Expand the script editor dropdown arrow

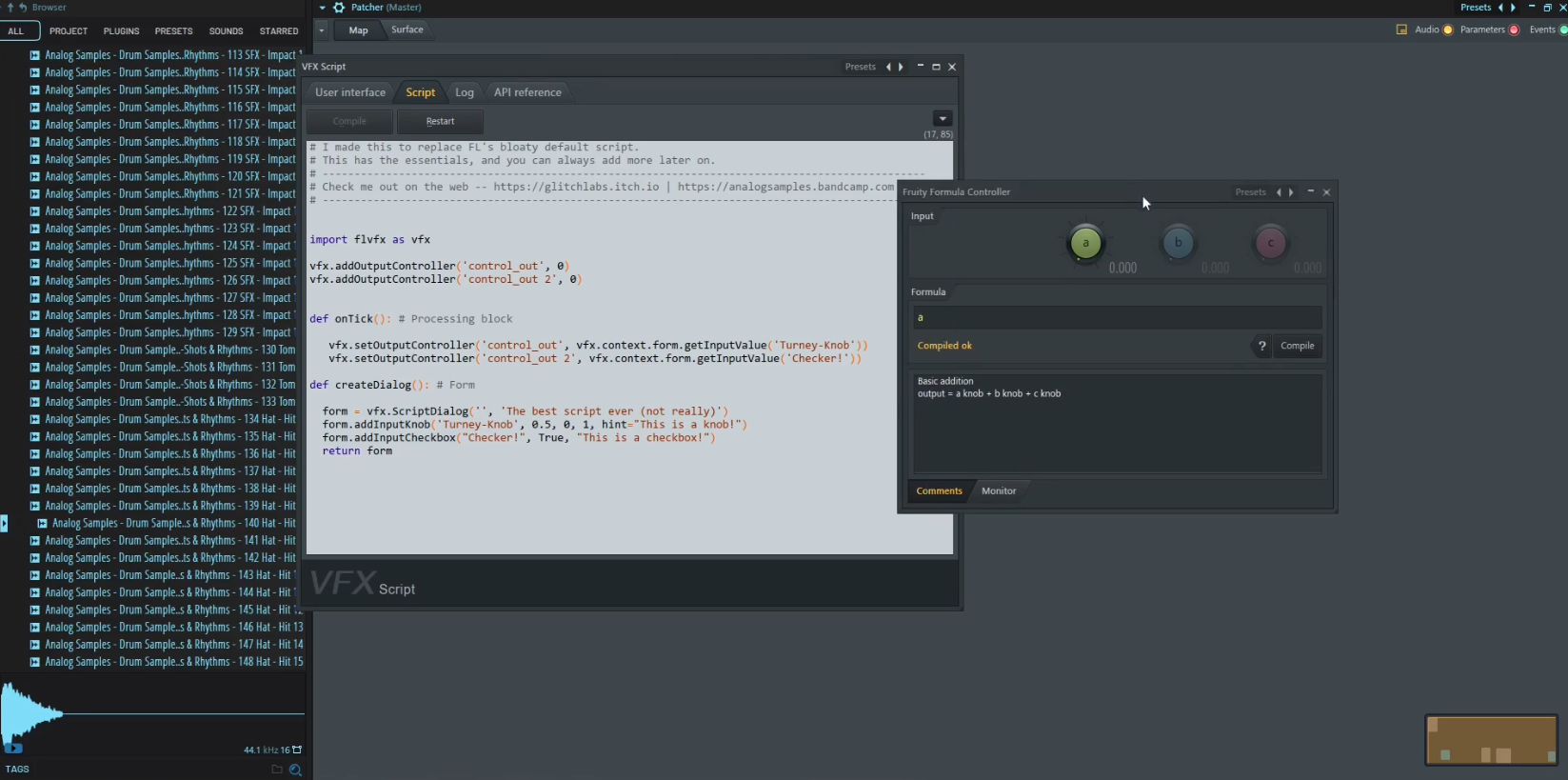coord(943,119)
